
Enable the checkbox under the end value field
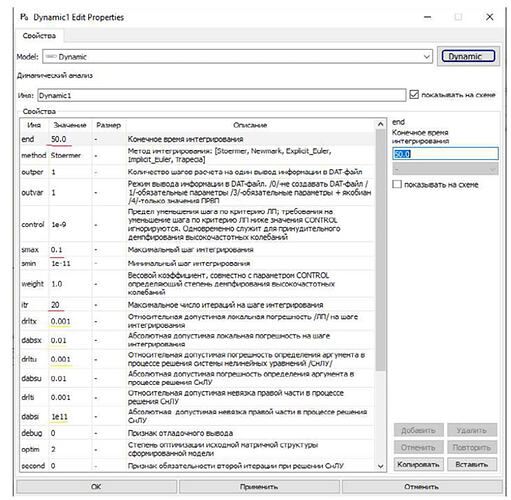pyautogui.click(x=397, y=184)
